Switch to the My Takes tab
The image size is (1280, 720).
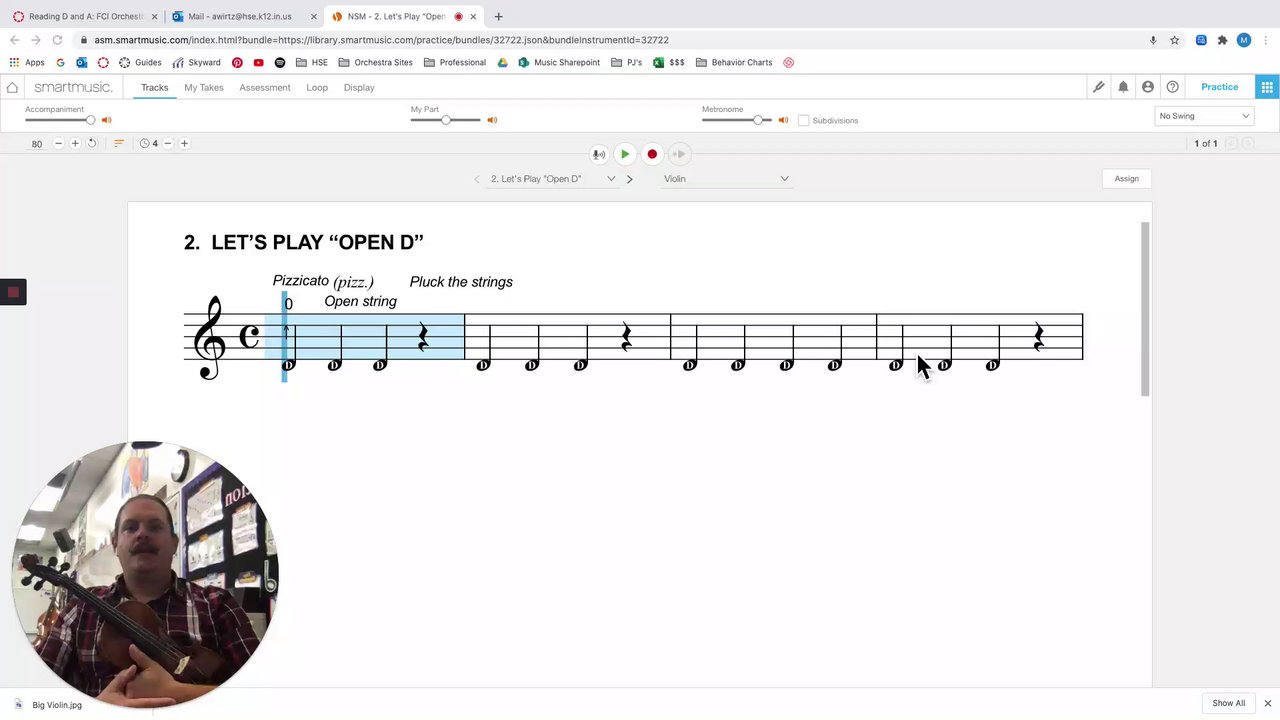tap(204, 87)
